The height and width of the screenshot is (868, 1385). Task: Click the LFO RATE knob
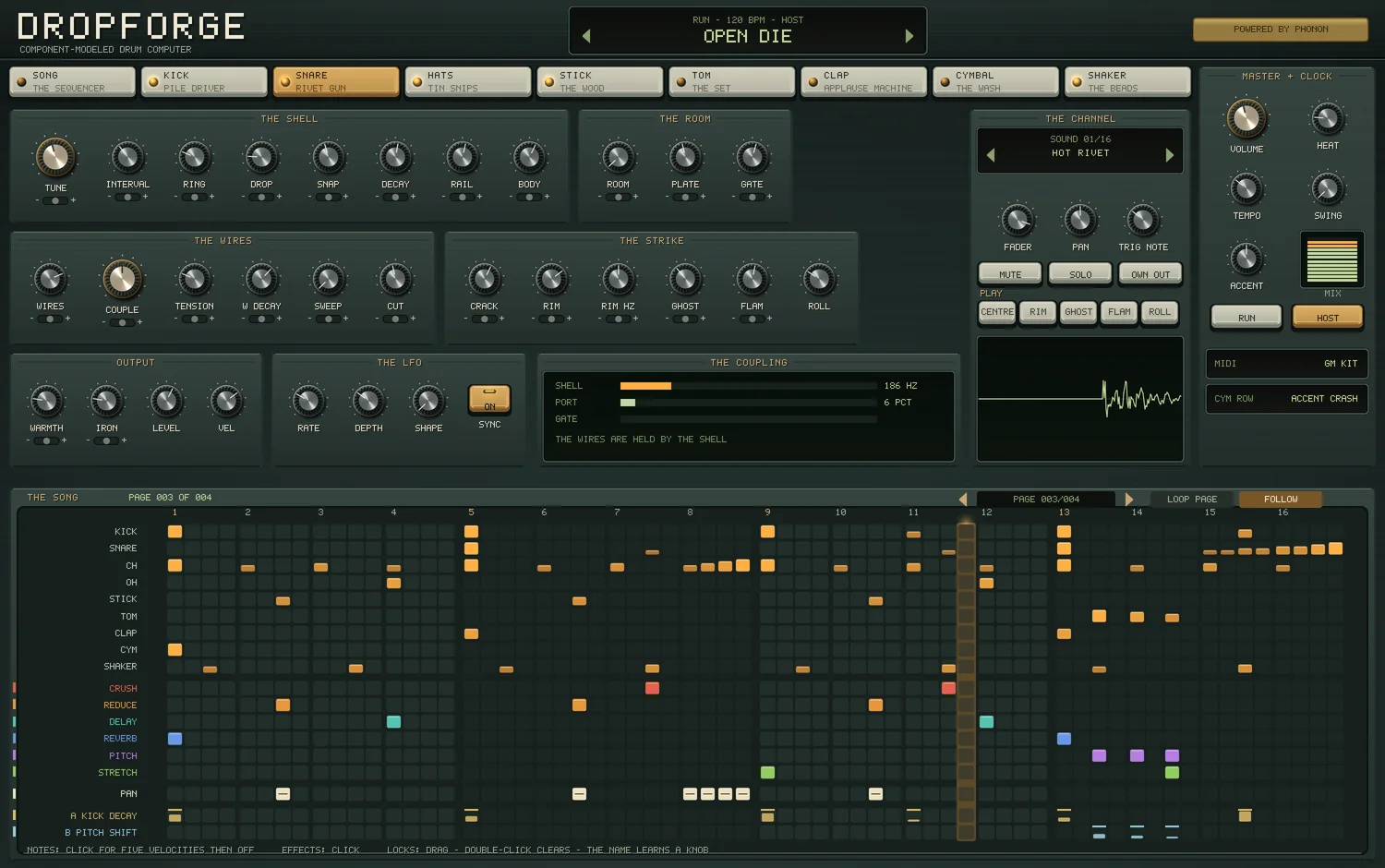[x=308, y=401]
